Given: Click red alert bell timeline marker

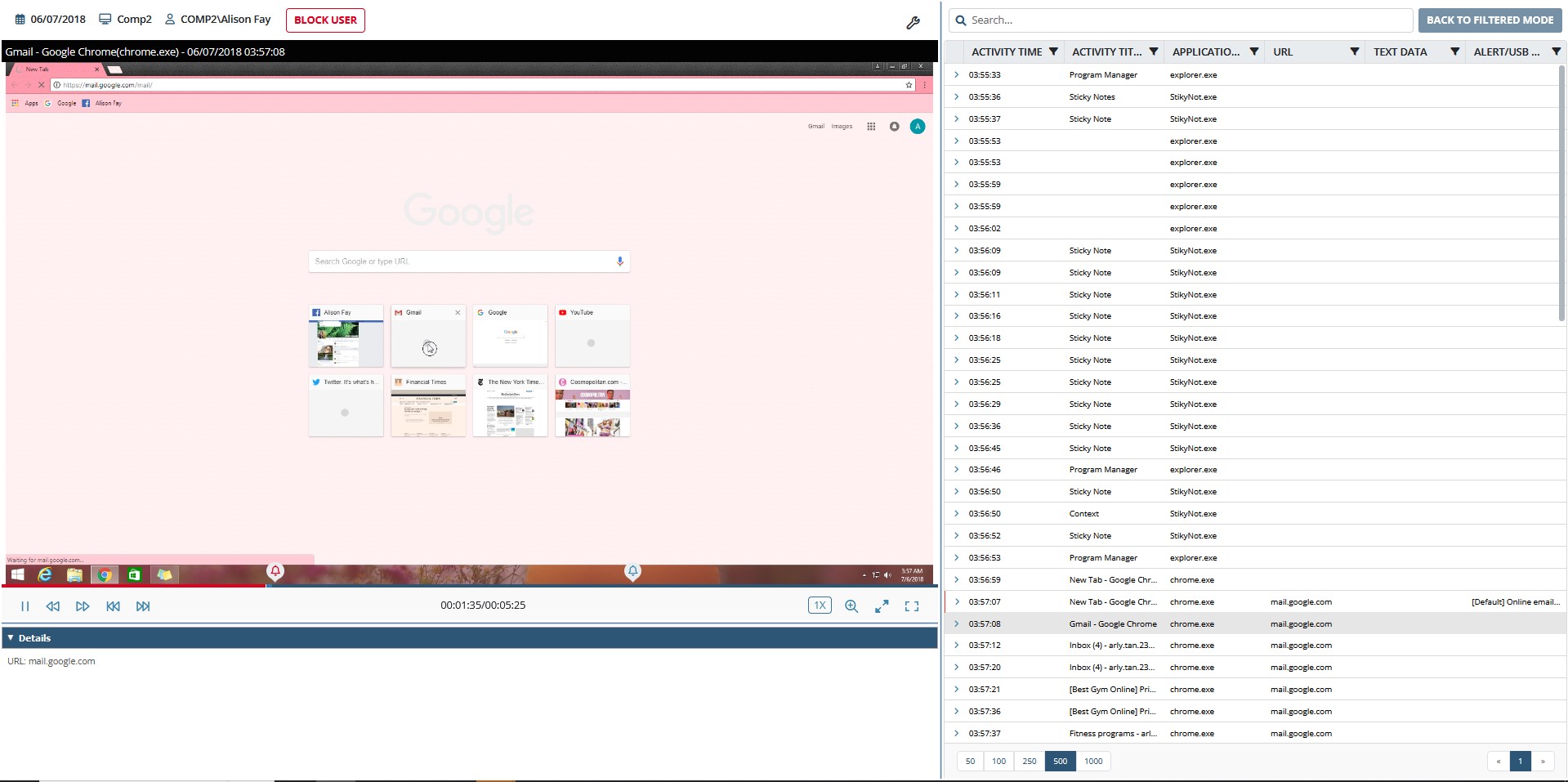Looking at the screenshot, I should click(275, 572).
